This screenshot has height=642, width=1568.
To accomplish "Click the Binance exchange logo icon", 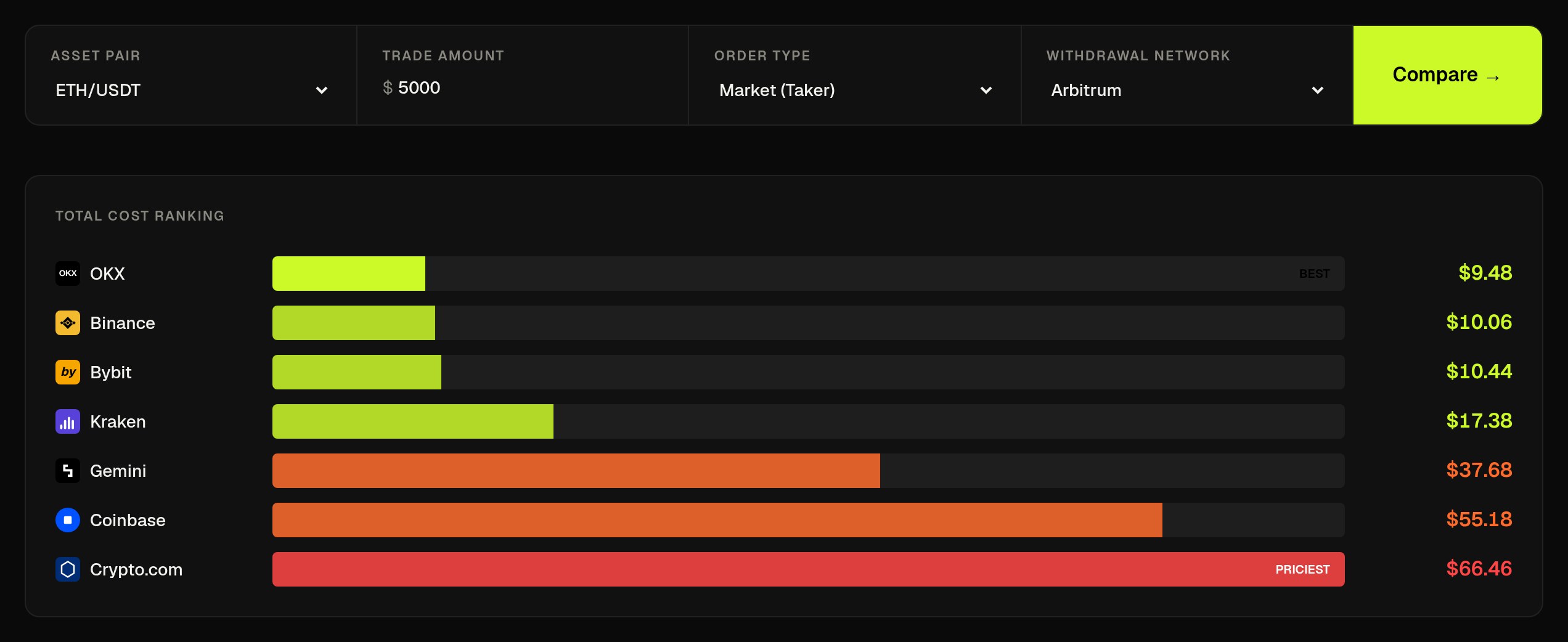I will [68, 323].
